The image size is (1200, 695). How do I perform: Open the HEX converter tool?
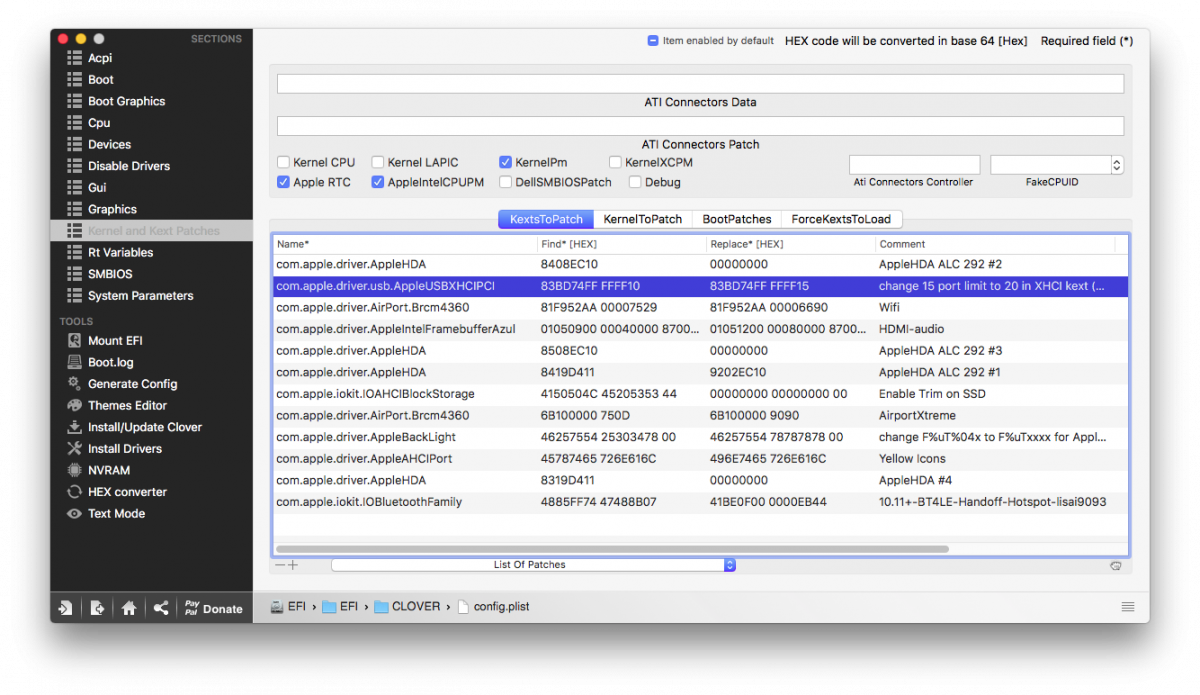(127, 492)
